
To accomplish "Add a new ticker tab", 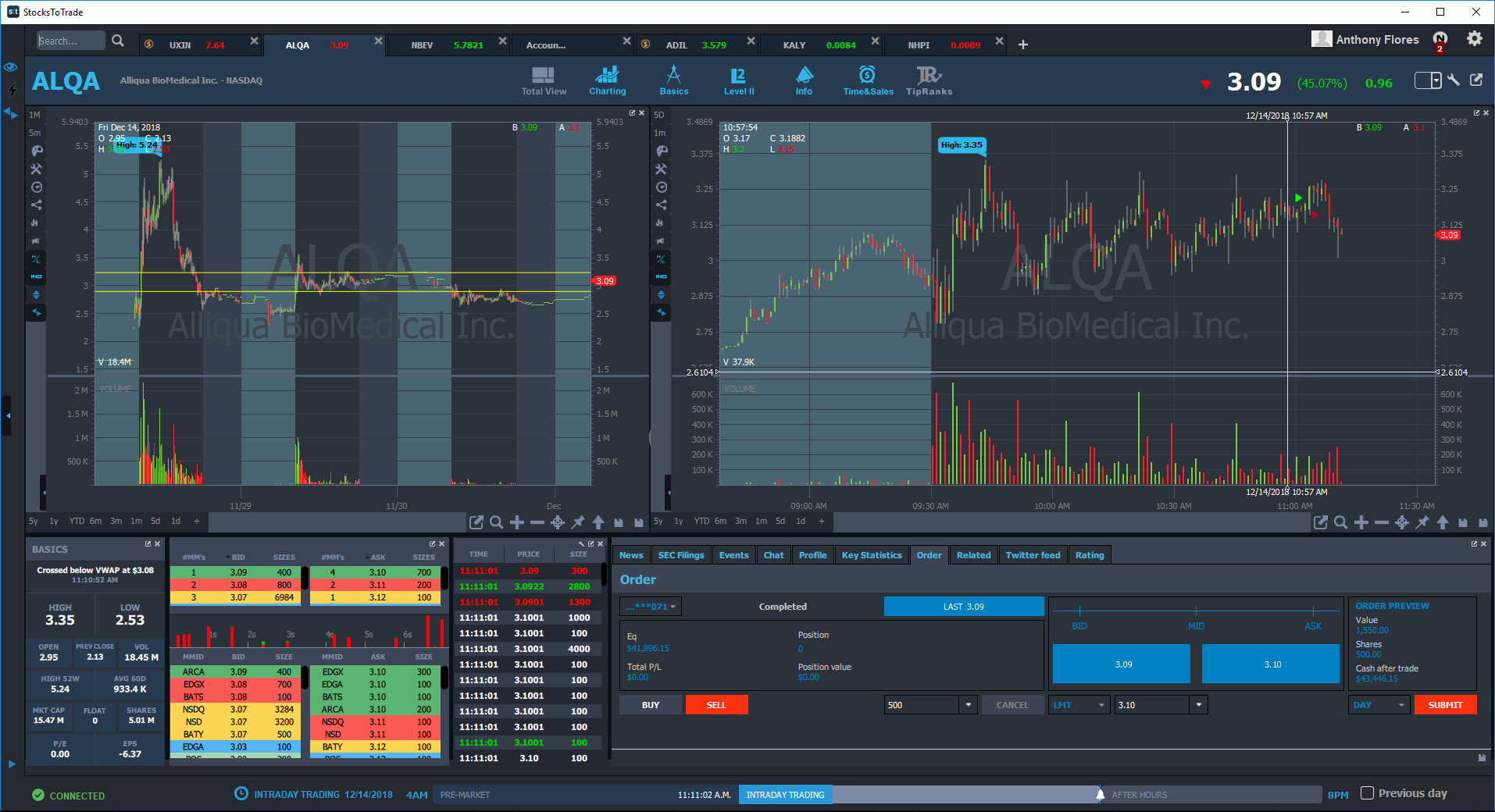I will tap(1023, 45).
